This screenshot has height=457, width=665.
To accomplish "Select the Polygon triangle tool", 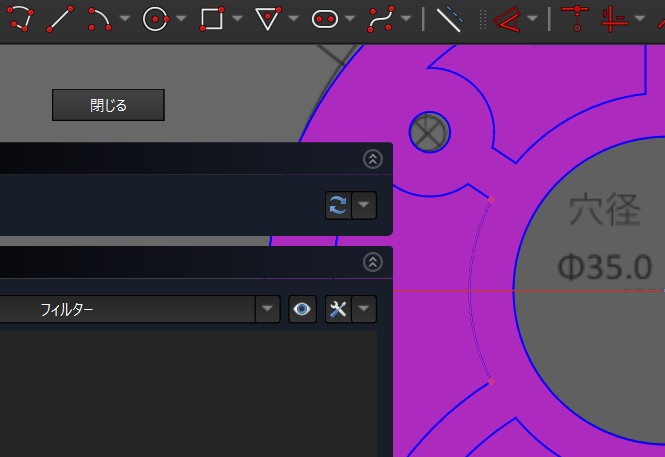I will (x=268, y=18).
